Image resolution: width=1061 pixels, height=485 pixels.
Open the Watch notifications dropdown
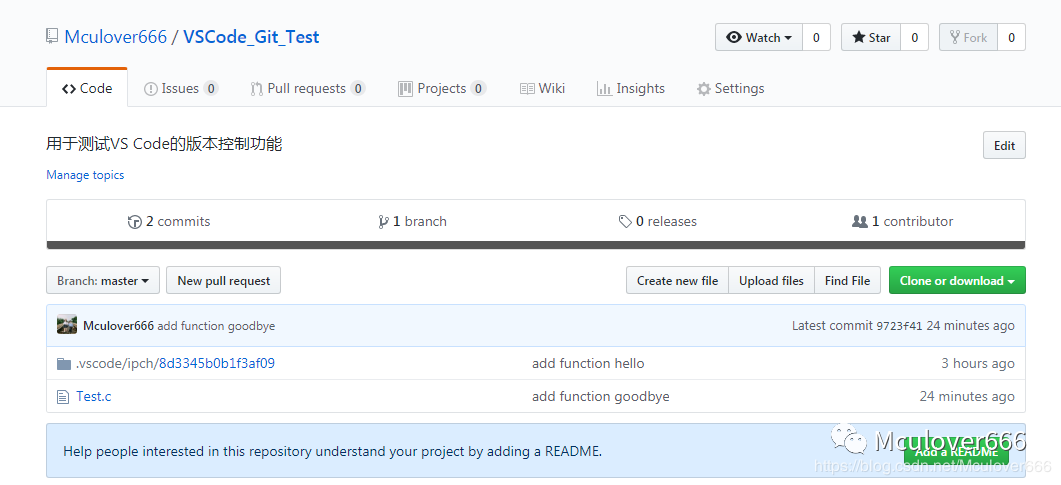click(759, 38)
